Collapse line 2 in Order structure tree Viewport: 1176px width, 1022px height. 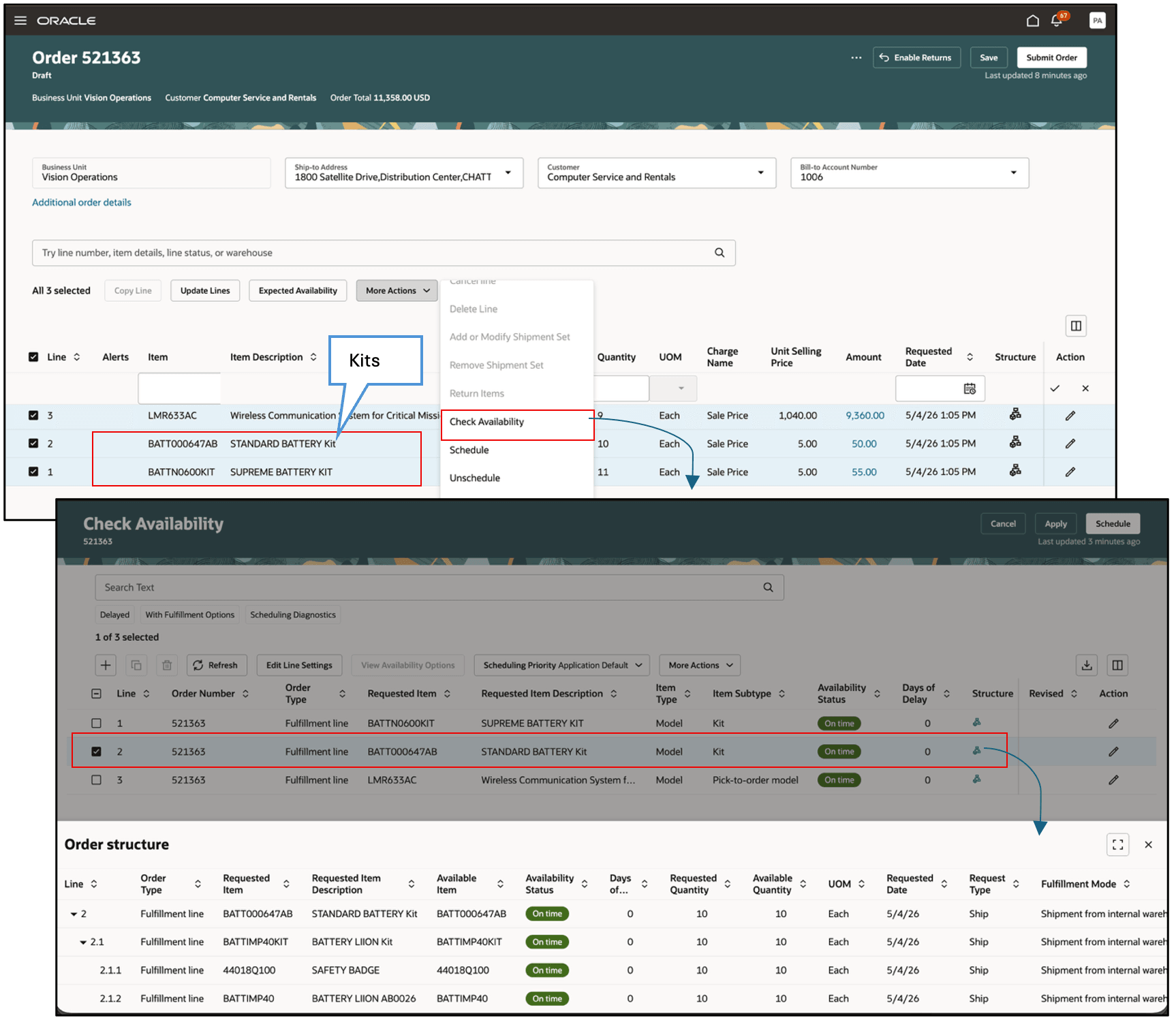74,914
